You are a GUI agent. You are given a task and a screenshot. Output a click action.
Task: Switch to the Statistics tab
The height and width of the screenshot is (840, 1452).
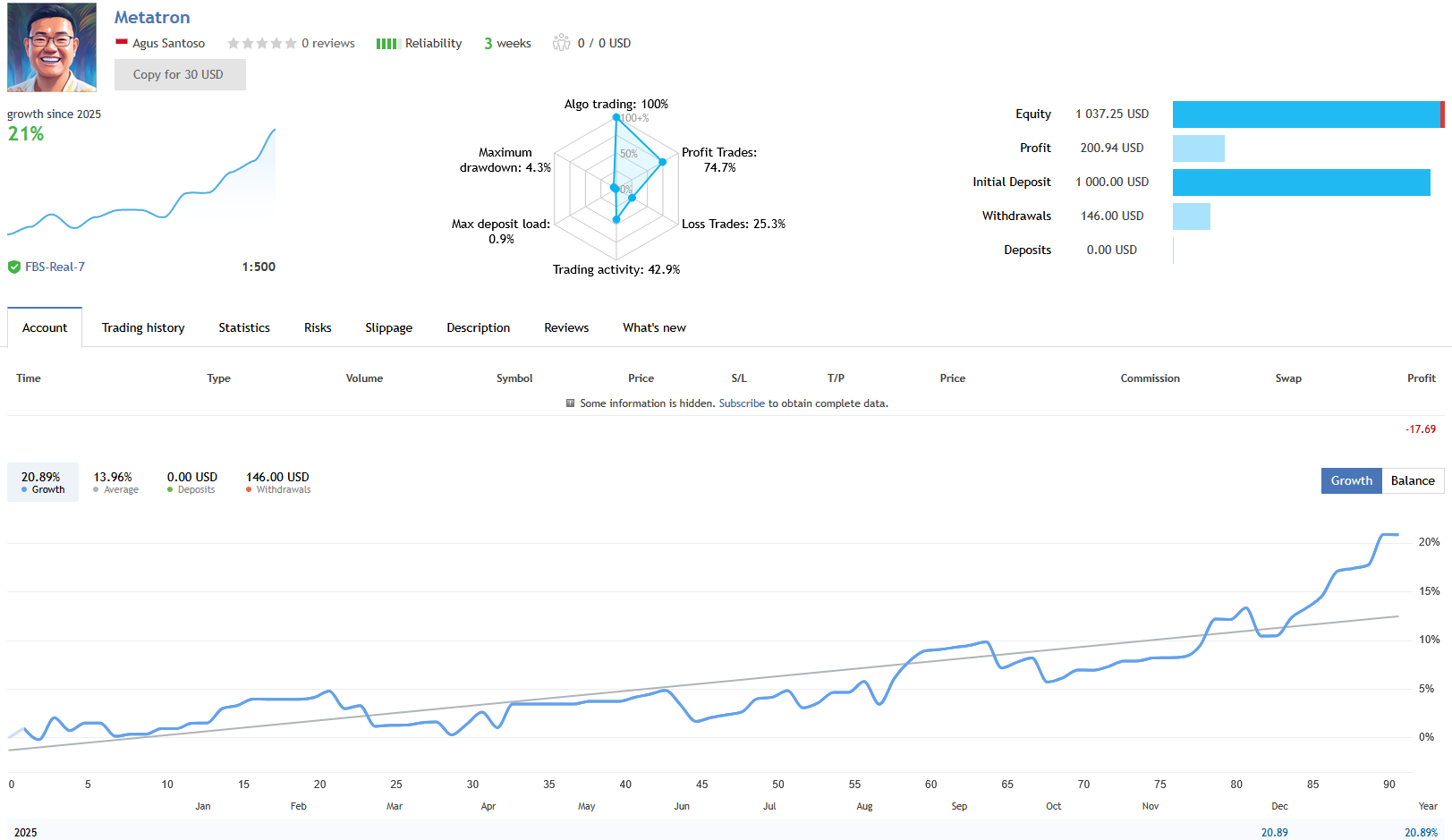(243, 327)
